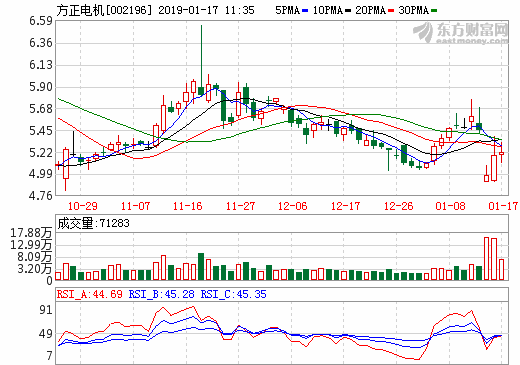Screen dimensions: 520x365
Task: Click the 11-16 date axis label
Action: [x=187, y=206]
